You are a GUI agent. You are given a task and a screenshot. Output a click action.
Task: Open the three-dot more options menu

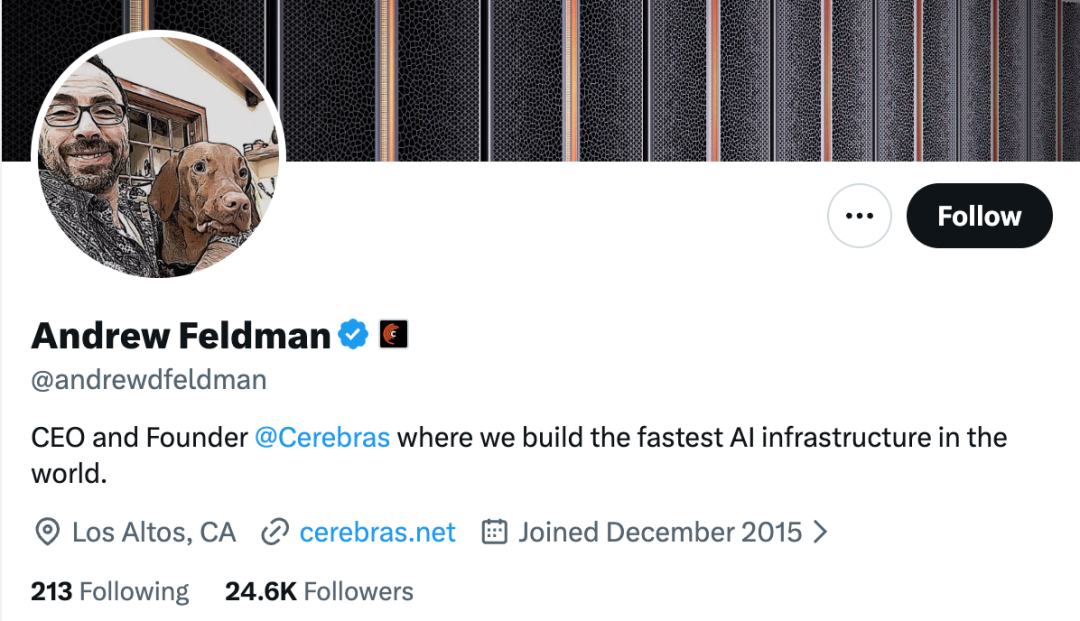tap(859, 215)
